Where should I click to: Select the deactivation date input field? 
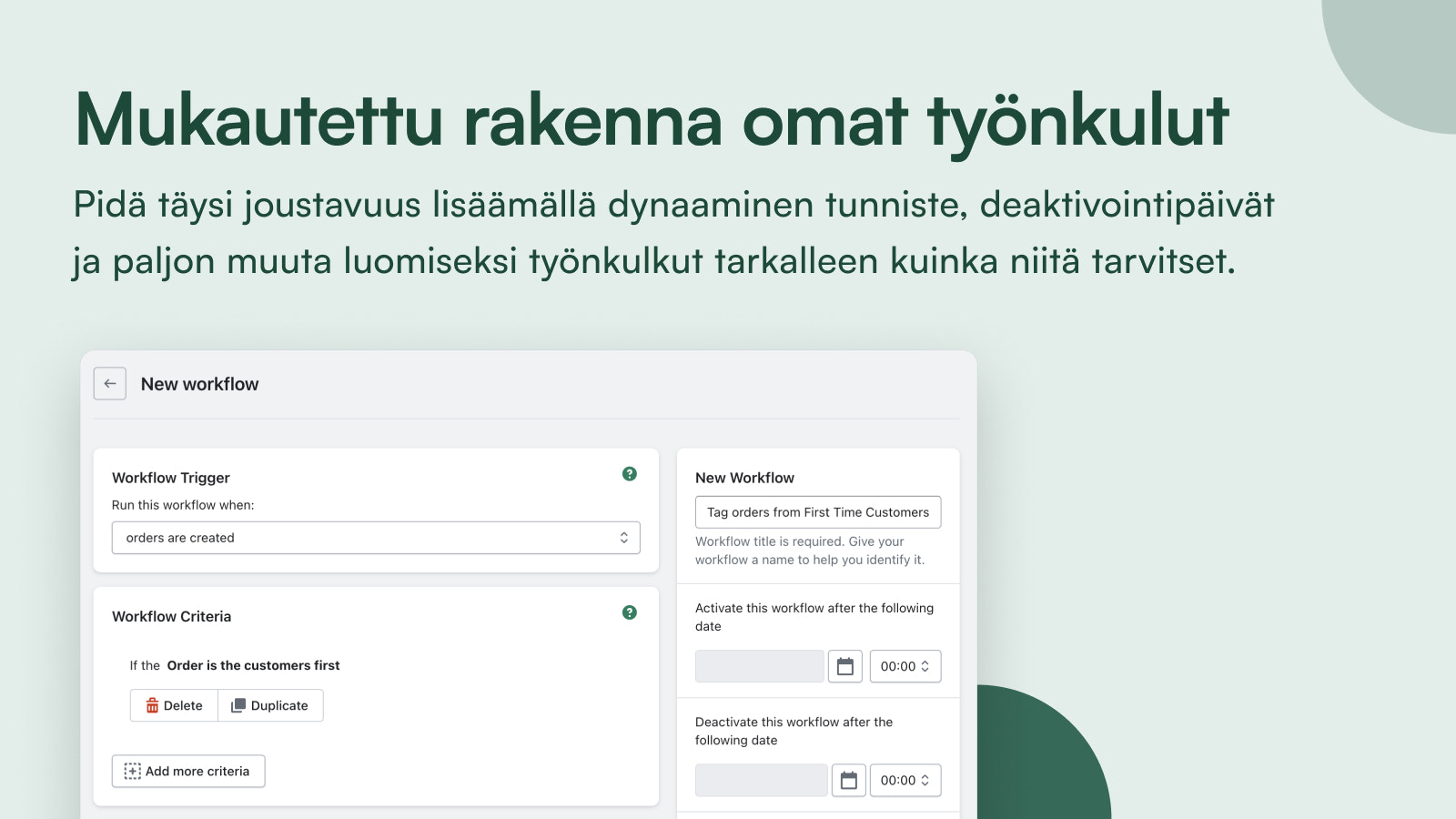pos(762,780)
